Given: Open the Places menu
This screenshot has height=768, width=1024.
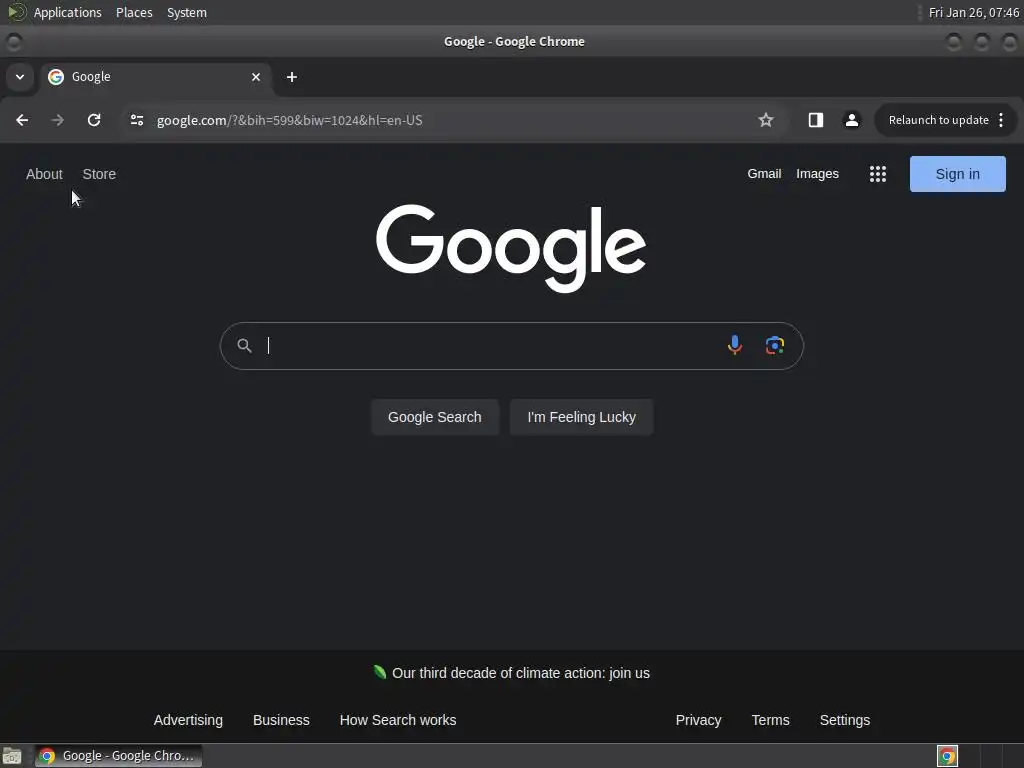Looking at the screenshot, I should (x=134, y=12).
